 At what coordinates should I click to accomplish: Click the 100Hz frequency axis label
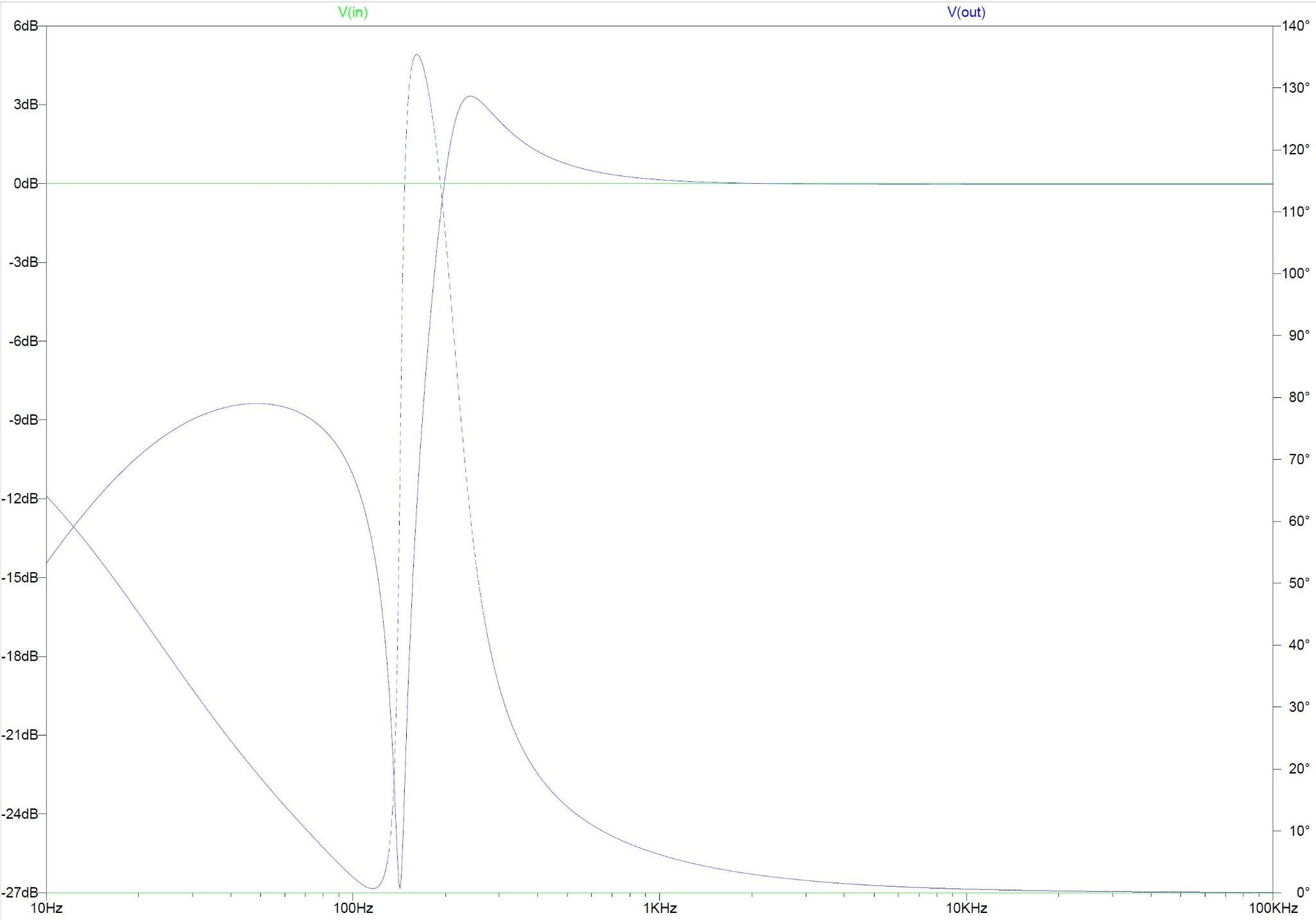tap(353, 908)
